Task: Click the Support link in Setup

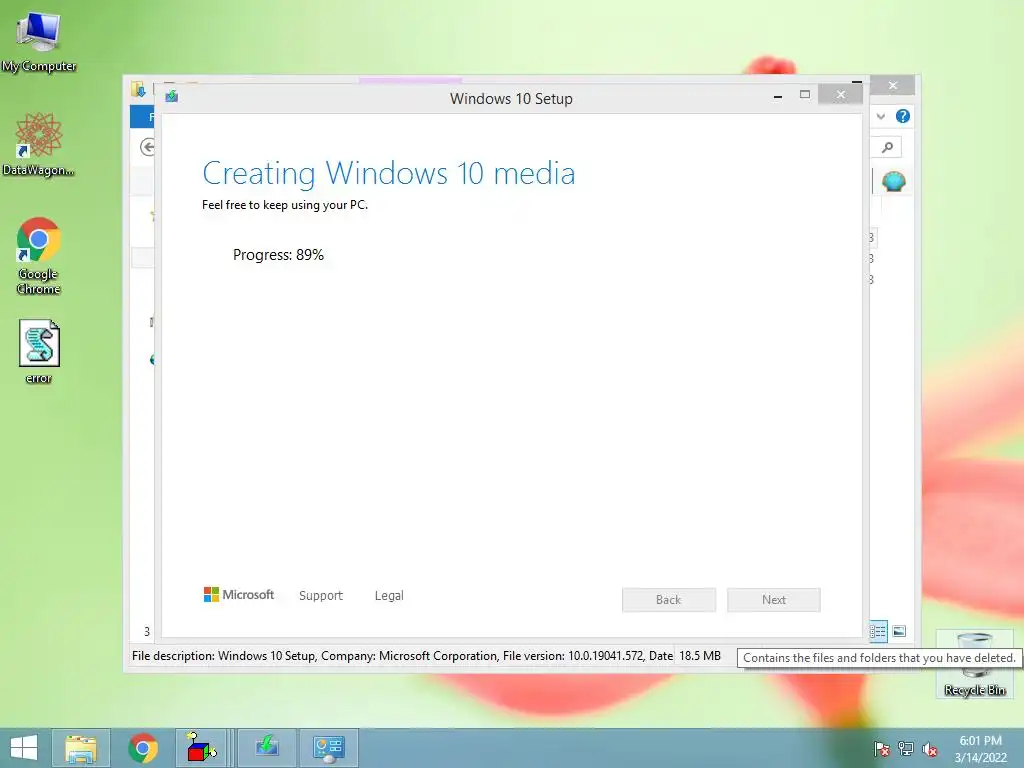Action: click(321, 596)
